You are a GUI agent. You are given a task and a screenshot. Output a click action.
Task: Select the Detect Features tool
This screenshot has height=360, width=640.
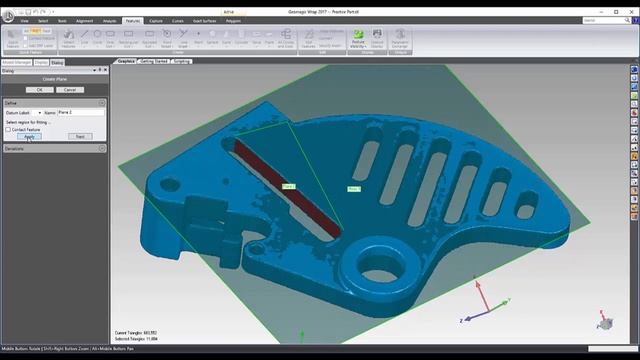tap(68, 39)
